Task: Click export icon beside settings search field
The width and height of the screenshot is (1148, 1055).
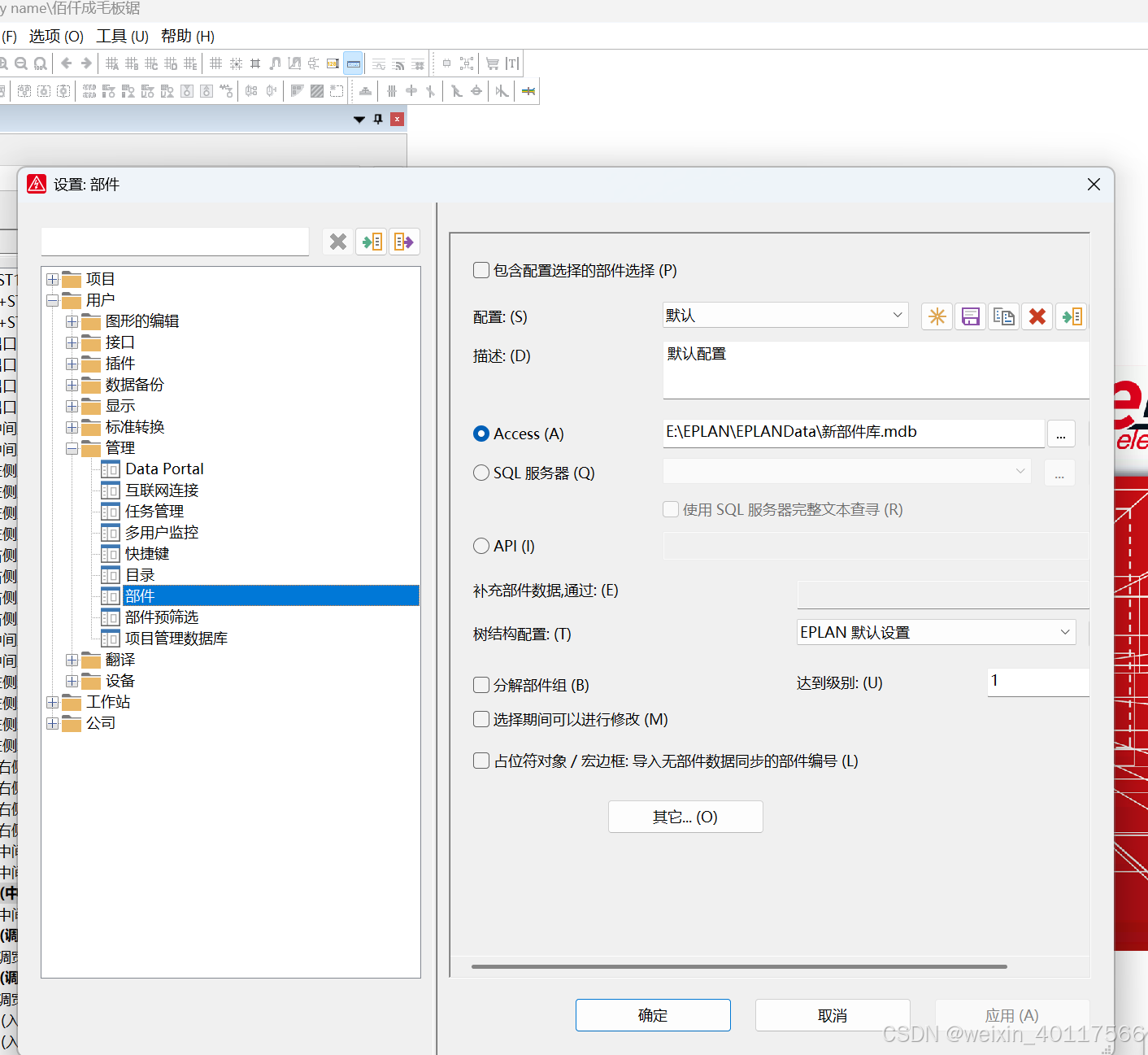Action: point(404,242)
